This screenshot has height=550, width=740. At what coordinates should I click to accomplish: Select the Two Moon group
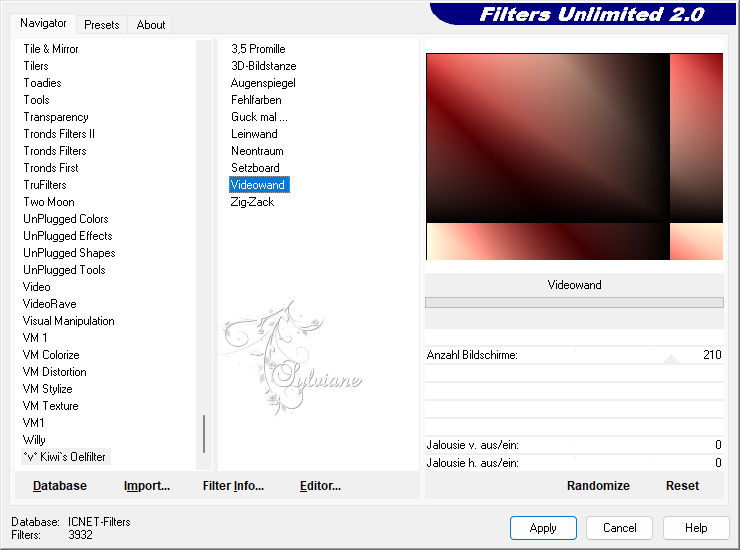pyautogui.click(x=49, y=202)
